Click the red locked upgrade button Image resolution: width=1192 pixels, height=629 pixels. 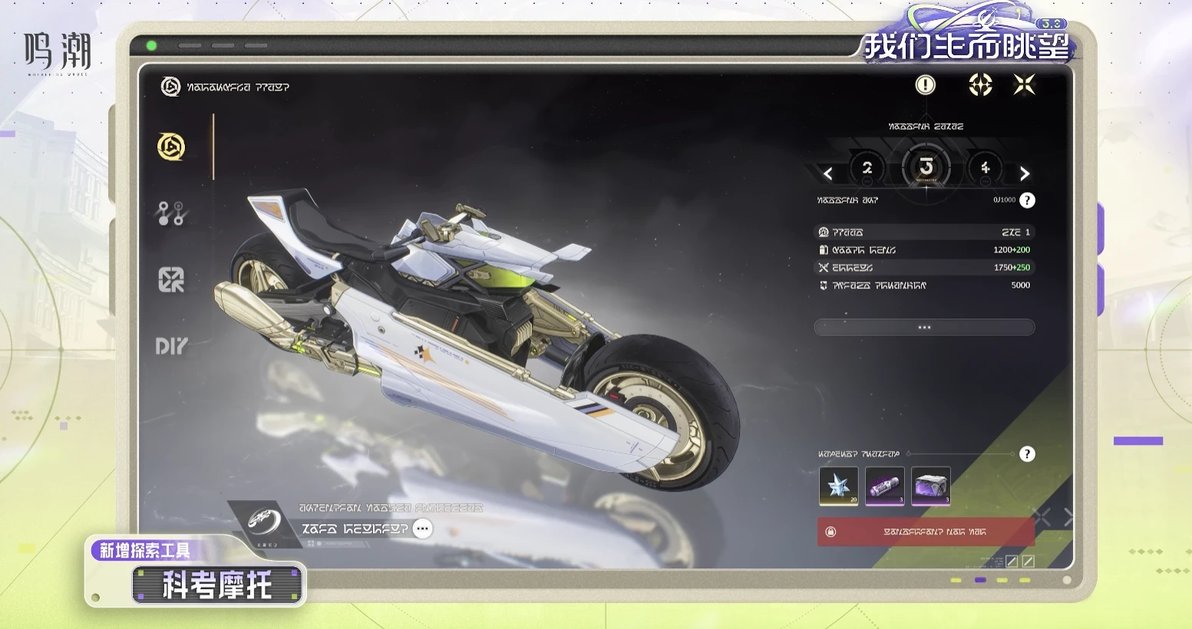(x=926, y=532)
